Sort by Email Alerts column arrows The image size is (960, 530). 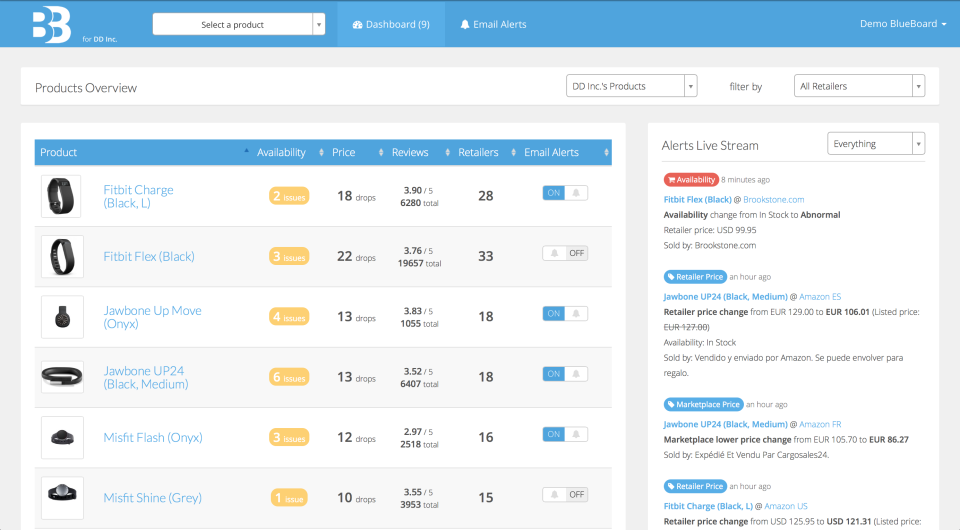pos(606,152)
